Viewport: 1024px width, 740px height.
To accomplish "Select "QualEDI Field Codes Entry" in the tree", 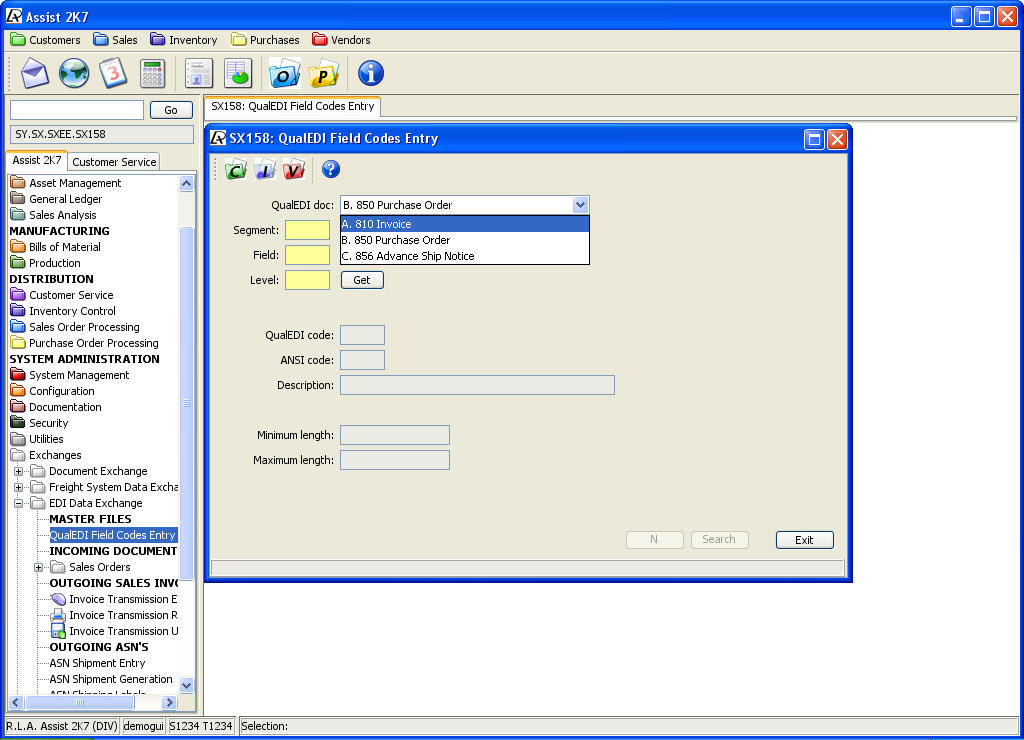I will coord(113,535).
